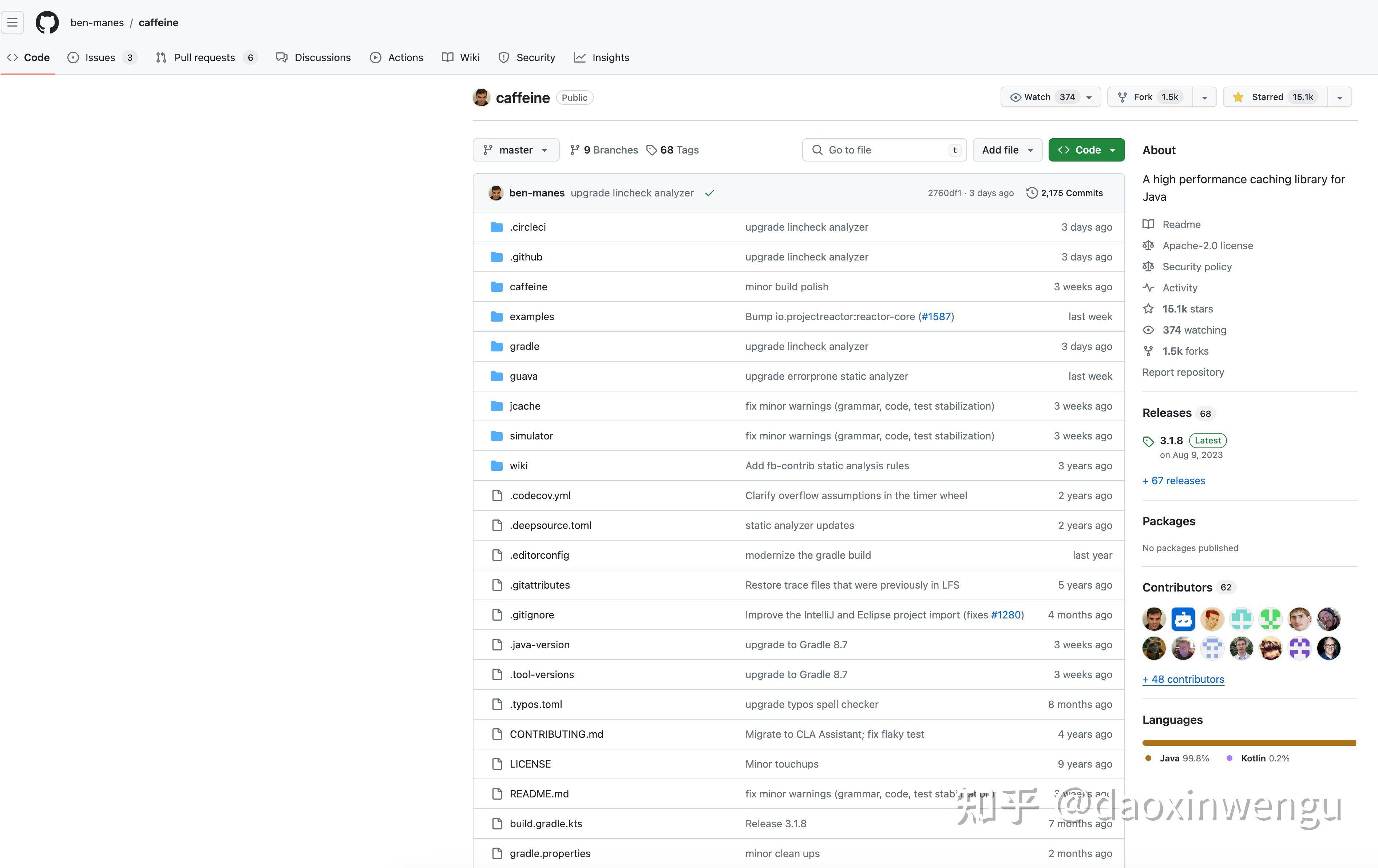This screenshot has width=1378, height=868.
Task: Click commit hash 2760df1
Action: 944,193
